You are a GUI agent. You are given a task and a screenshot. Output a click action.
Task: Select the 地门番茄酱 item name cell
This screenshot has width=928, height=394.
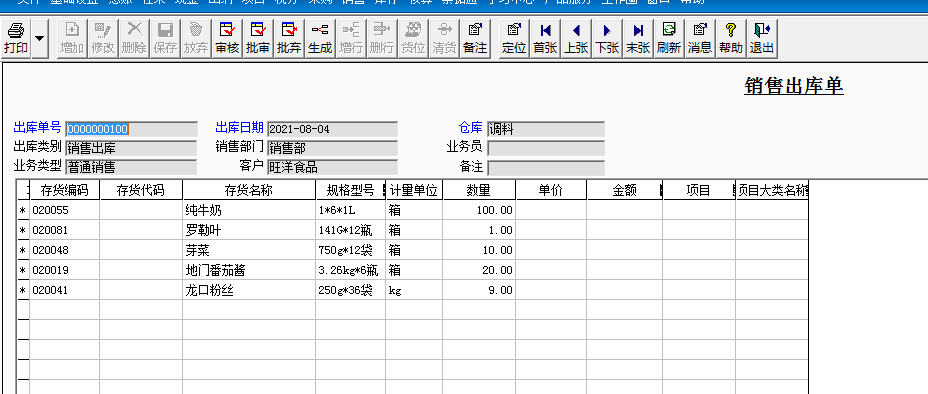pos(249,270)
